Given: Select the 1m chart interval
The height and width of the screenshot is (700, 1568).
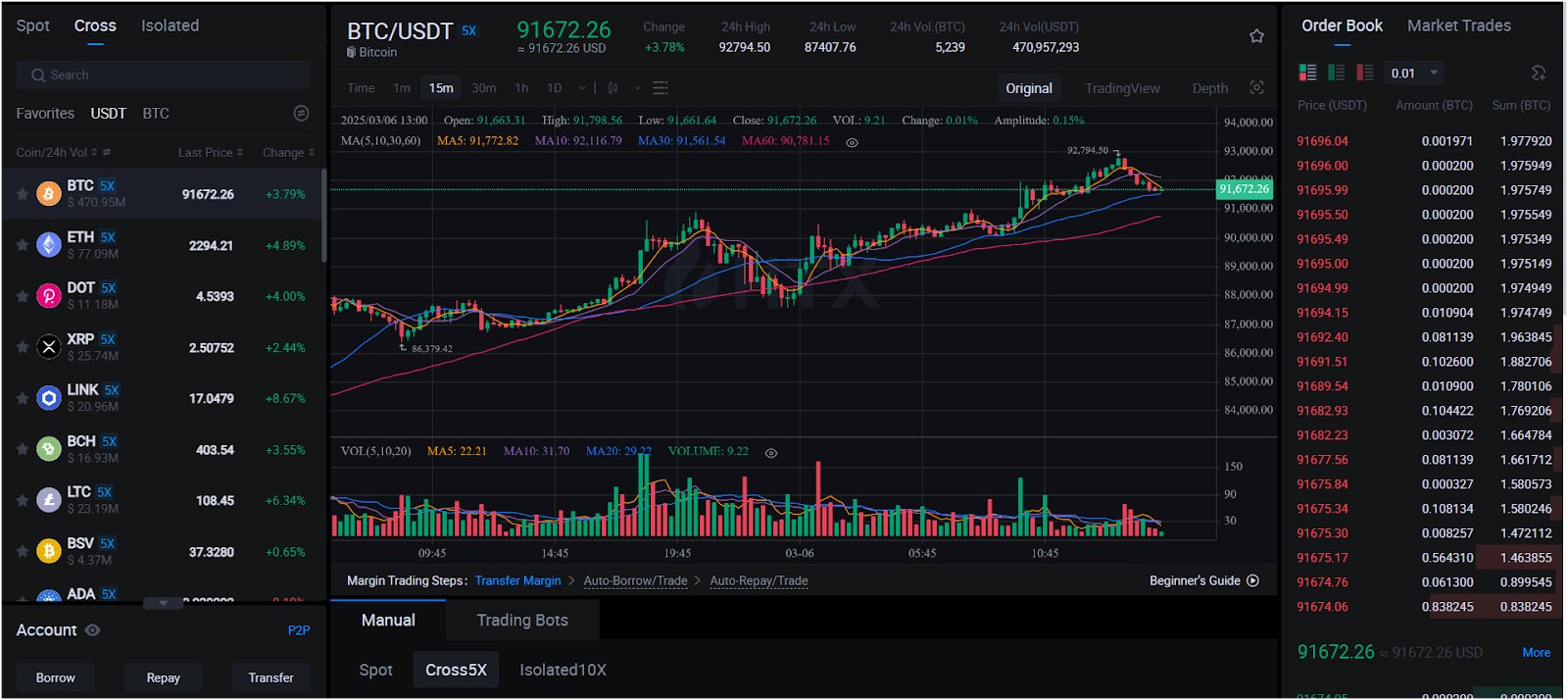Looking at the screenshot, I should point(402,88).
